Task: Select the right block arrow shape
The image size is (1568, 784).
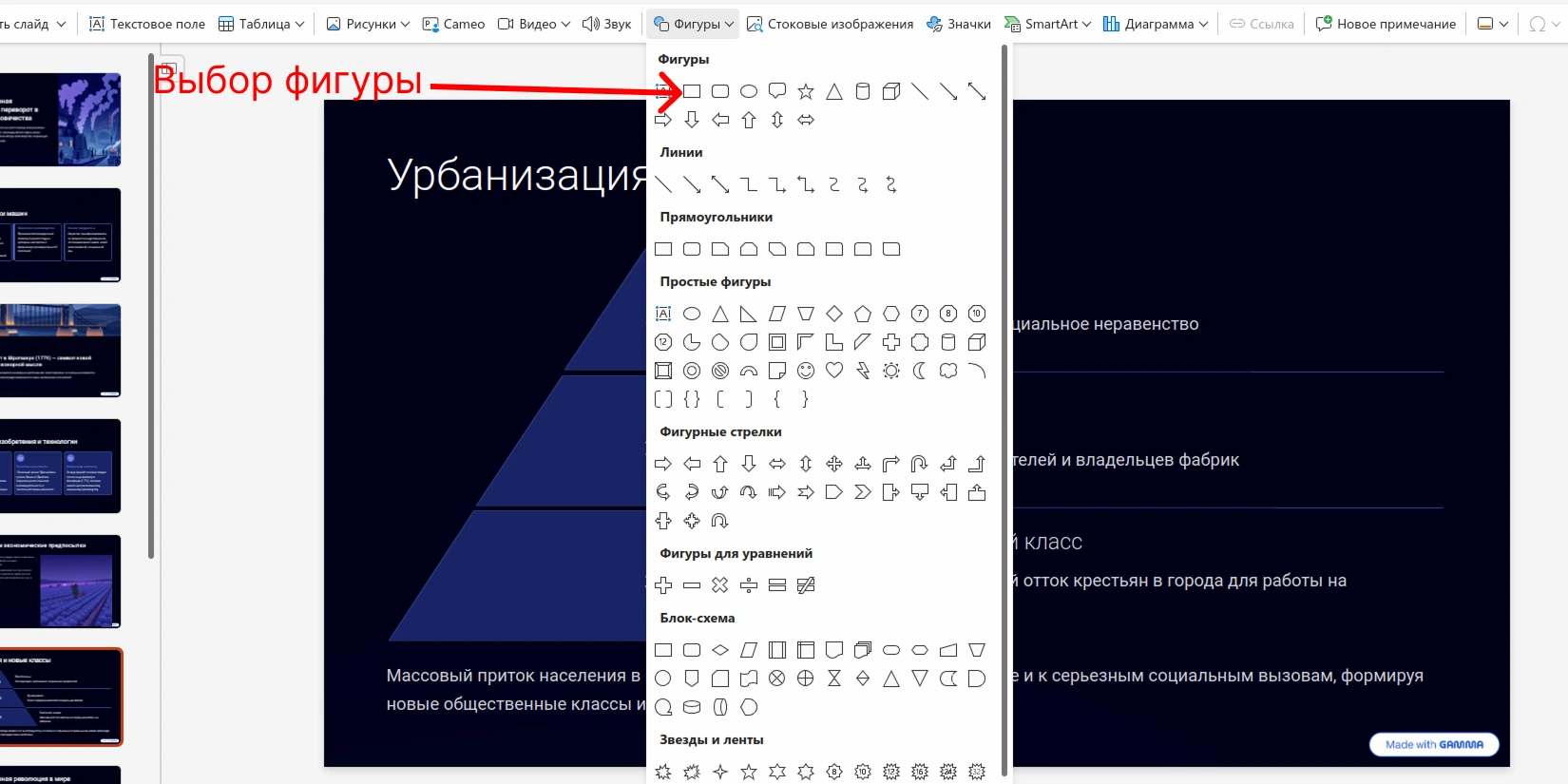Action: [663, 464]
